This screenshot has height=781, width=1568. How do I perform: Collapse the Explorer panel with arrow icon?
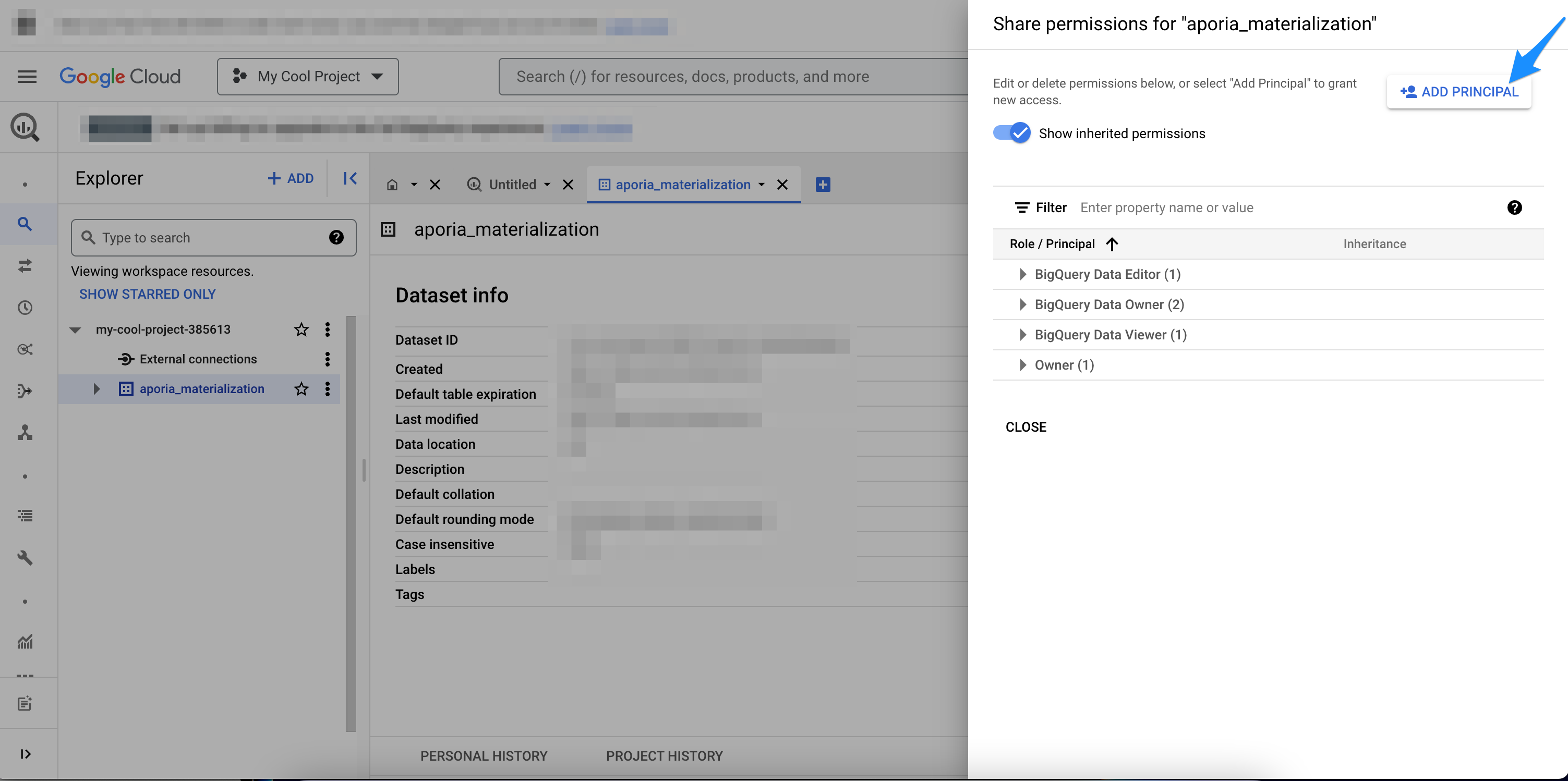(x=350, y=178)
